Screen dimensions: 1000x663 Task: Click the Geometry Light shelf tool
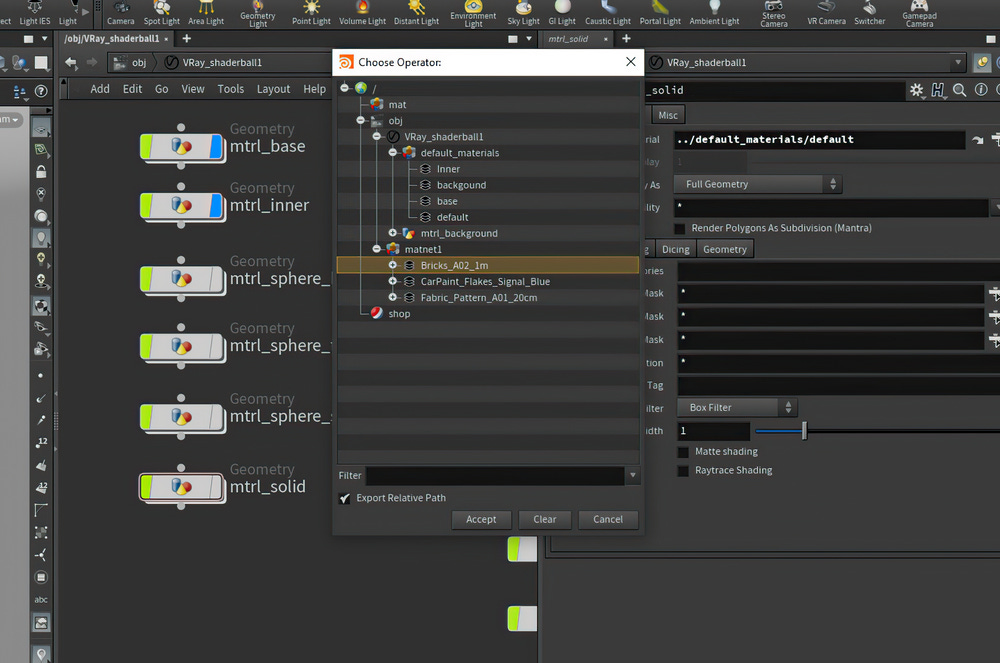click(258, 14)
